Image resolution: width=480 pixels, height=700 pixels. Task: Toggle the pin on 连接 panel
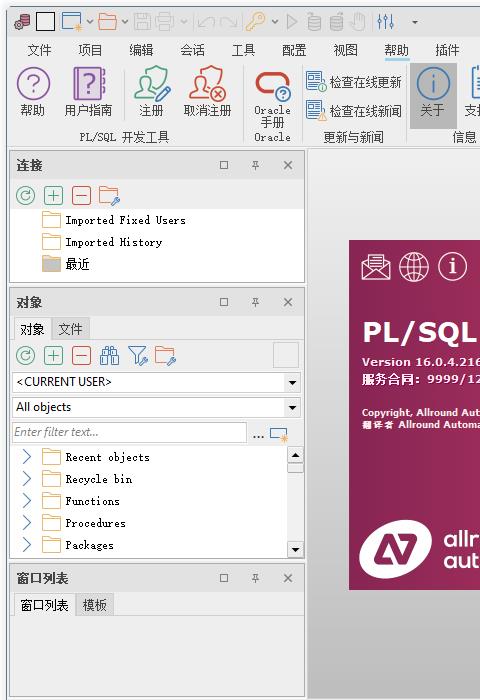255,165
